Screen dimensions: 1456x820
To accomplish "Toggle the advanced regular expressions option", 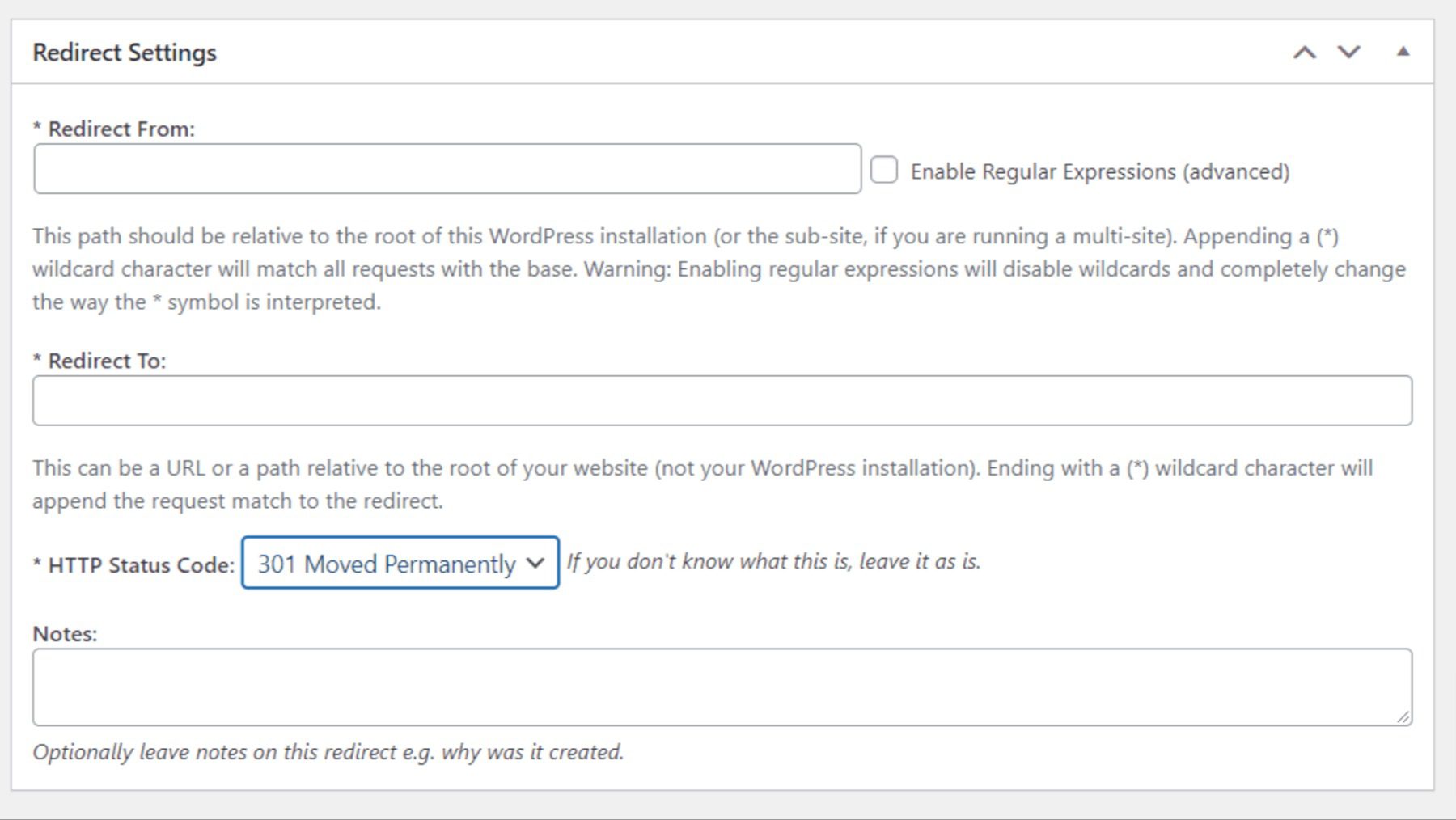I will click(x=882, y=168).
